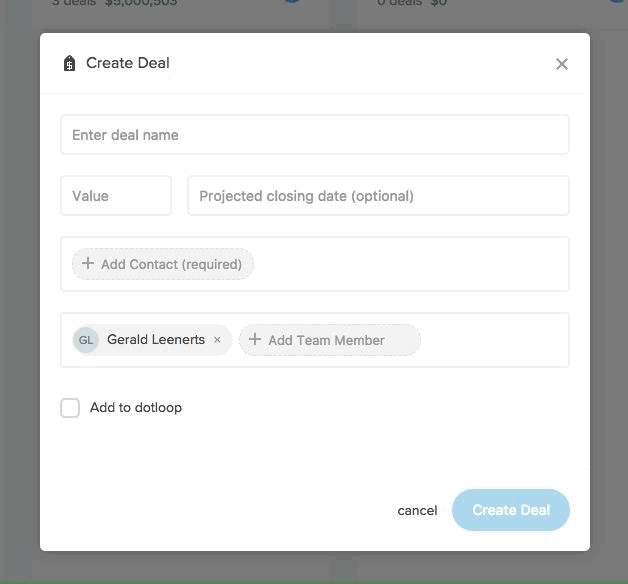Open the Projected closing date field
This screenshot has width=628, height=584.
[x=378, y=196]
